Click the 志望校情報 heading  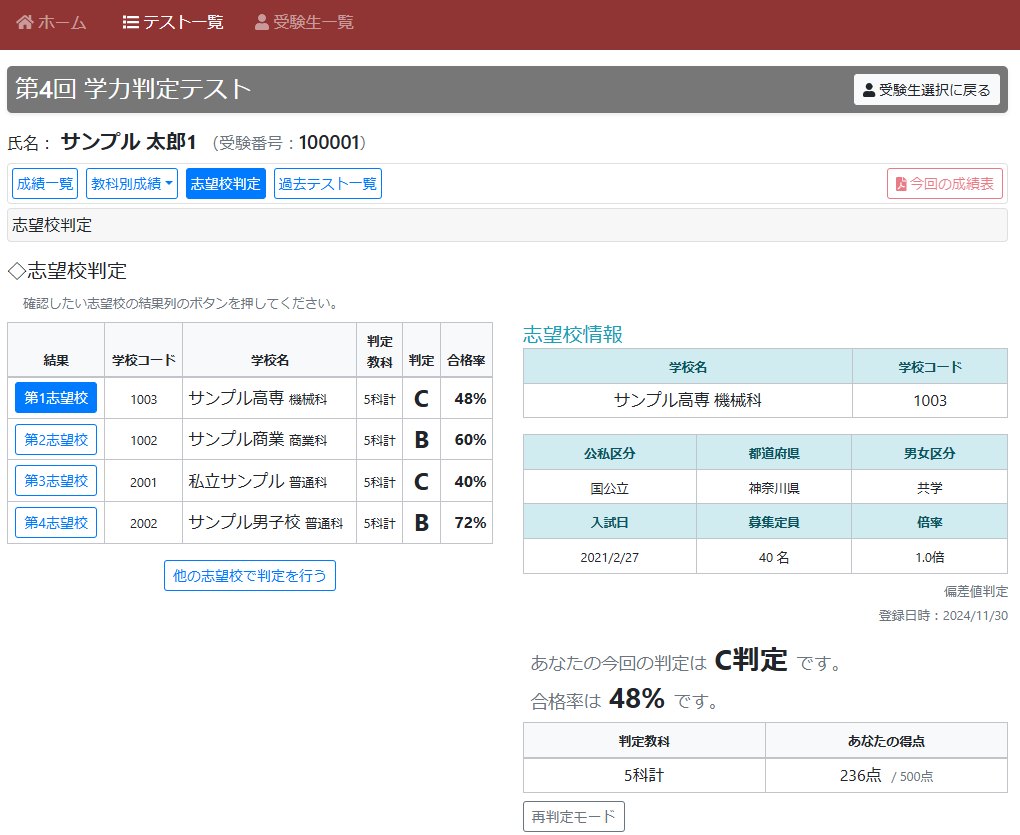(x=573, y=334)
